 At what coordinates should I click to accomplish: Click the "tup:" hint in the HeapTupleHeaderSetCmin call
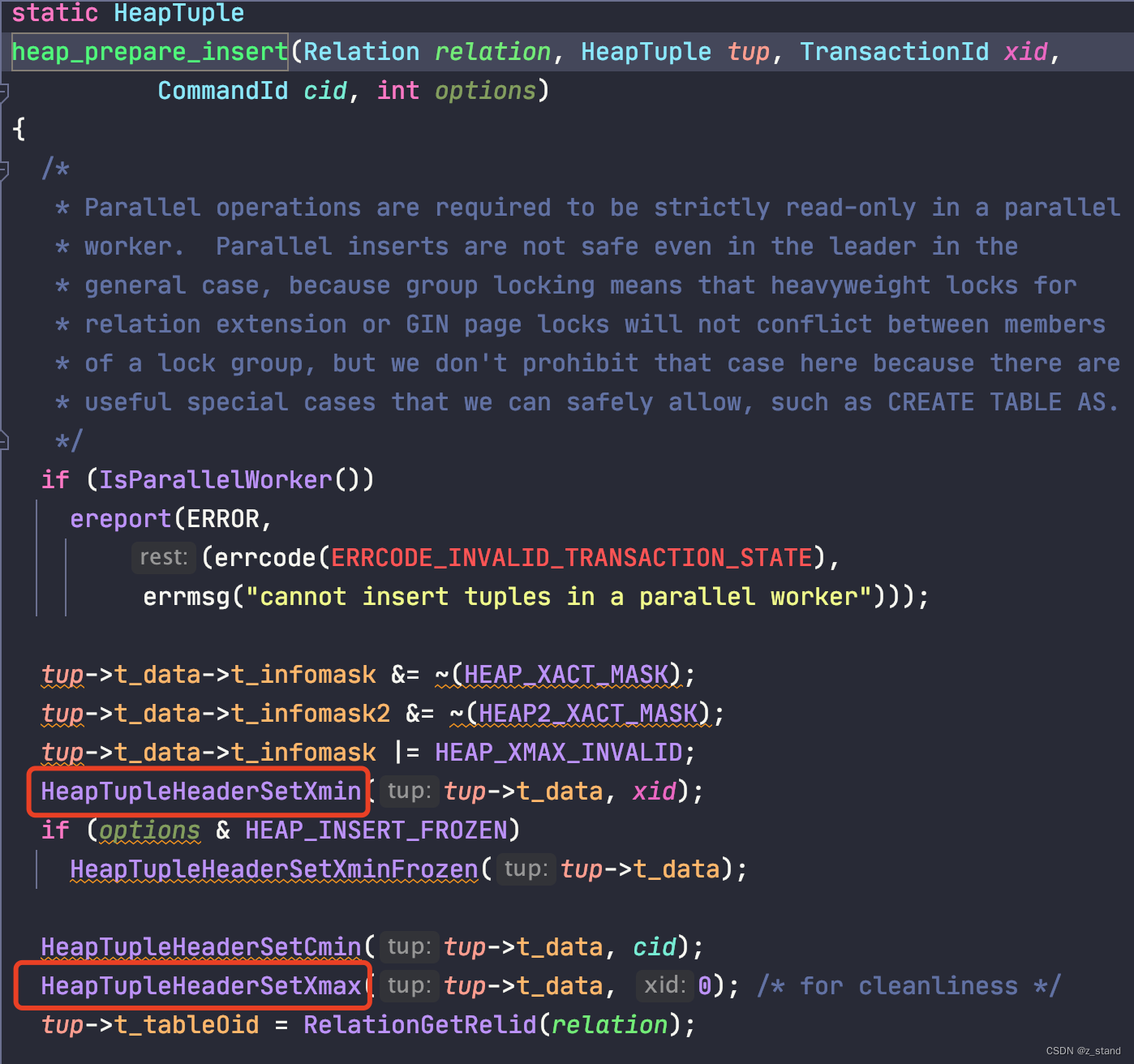(x=409, y=946)
